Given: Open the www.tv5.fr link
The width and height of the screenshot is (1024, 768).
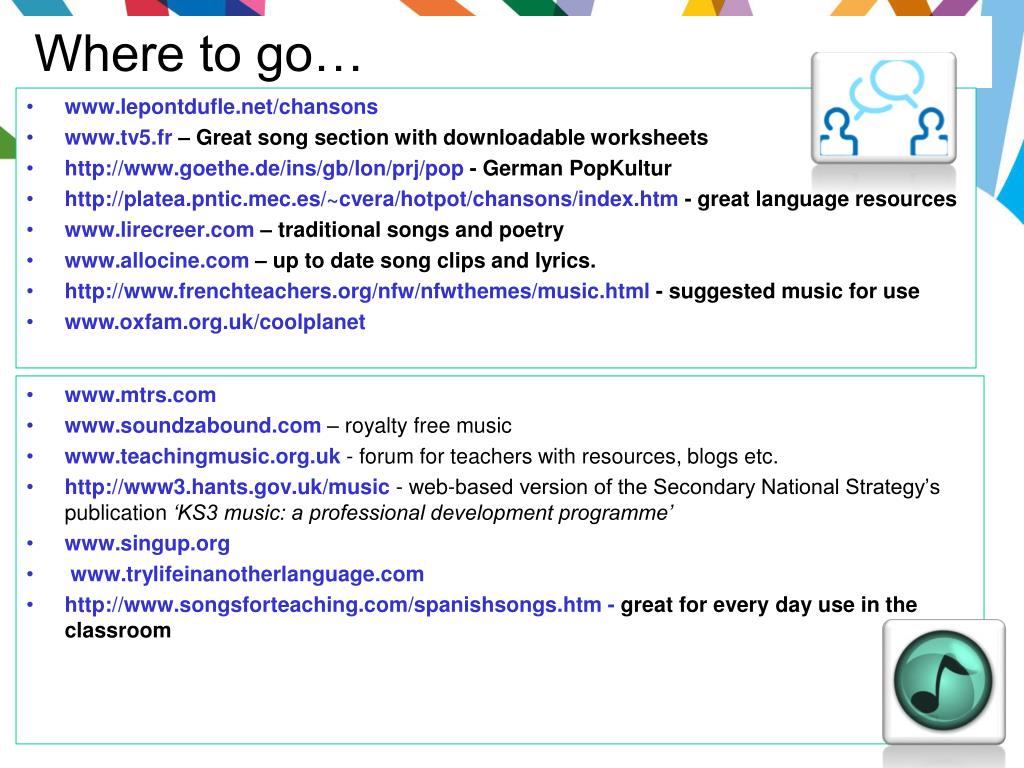Looking at the screenshot, I should click(118, 137).
